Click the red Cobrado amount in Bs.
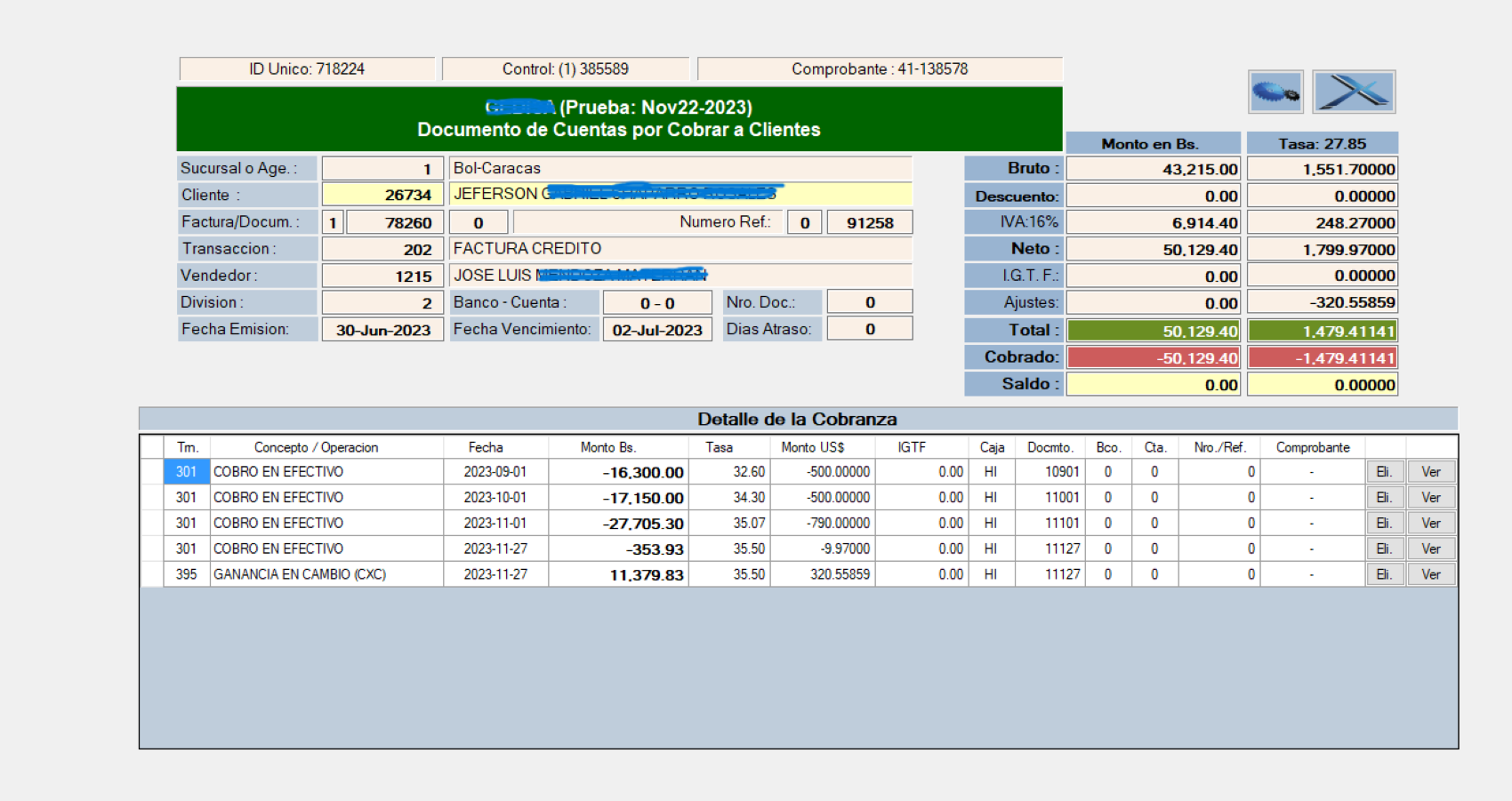This screenshot has height=801, width=1512. [1153, 357]
